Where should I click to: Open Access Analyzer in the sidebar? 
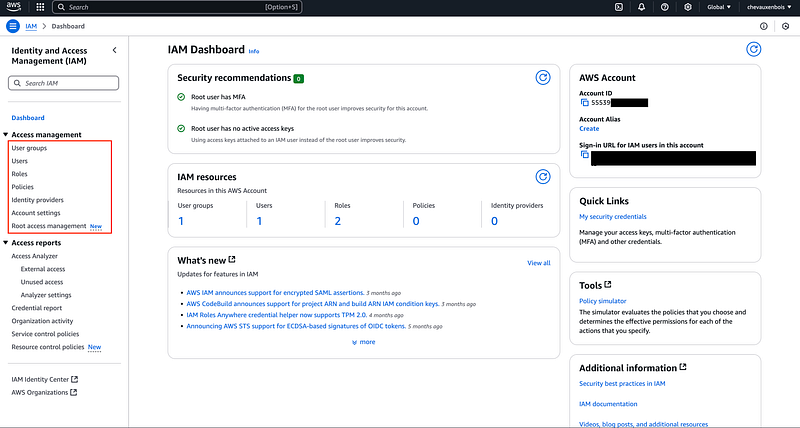click(x=34, y=256)
